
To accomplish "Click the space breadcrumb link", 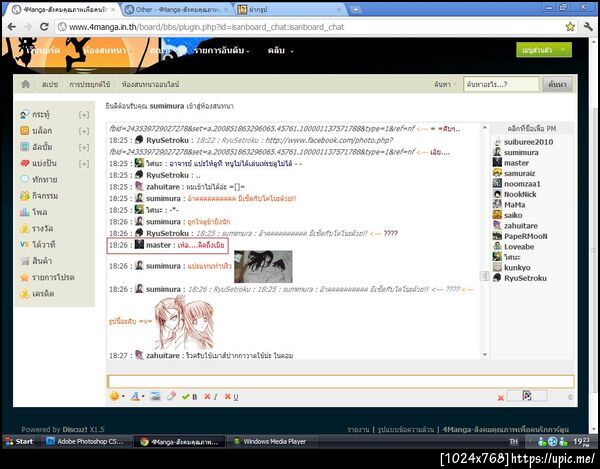I will click(50, 84).
